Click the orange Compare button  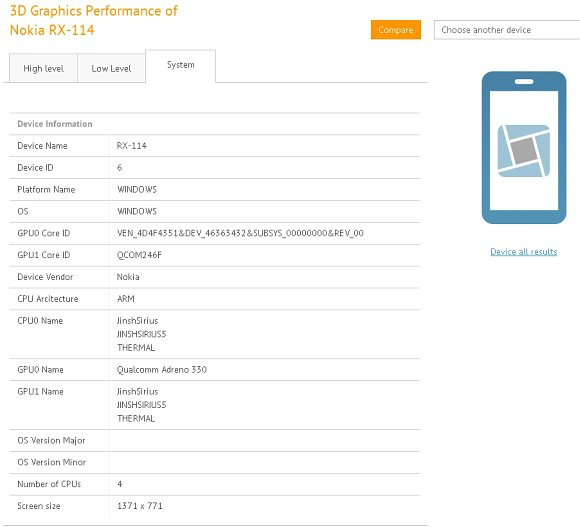pyautogui.click(x=396, y=30)
